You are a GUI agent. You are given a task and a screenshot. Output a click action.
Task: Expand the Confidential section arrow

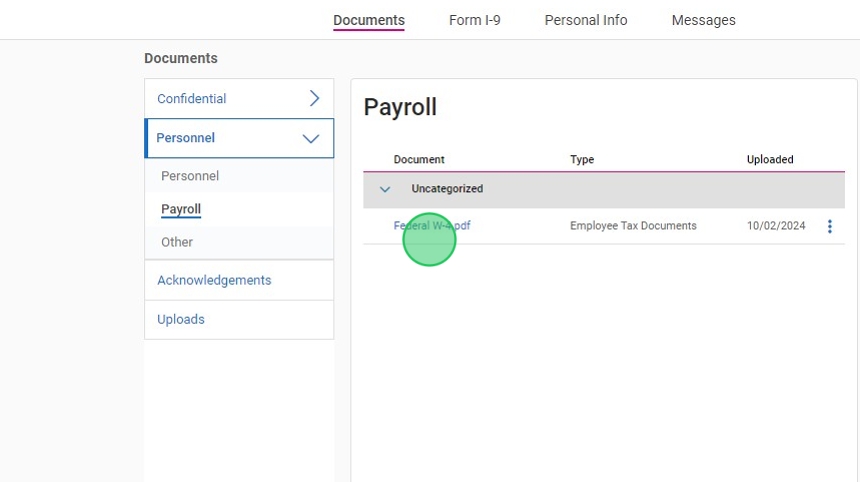tap(314, 98)
